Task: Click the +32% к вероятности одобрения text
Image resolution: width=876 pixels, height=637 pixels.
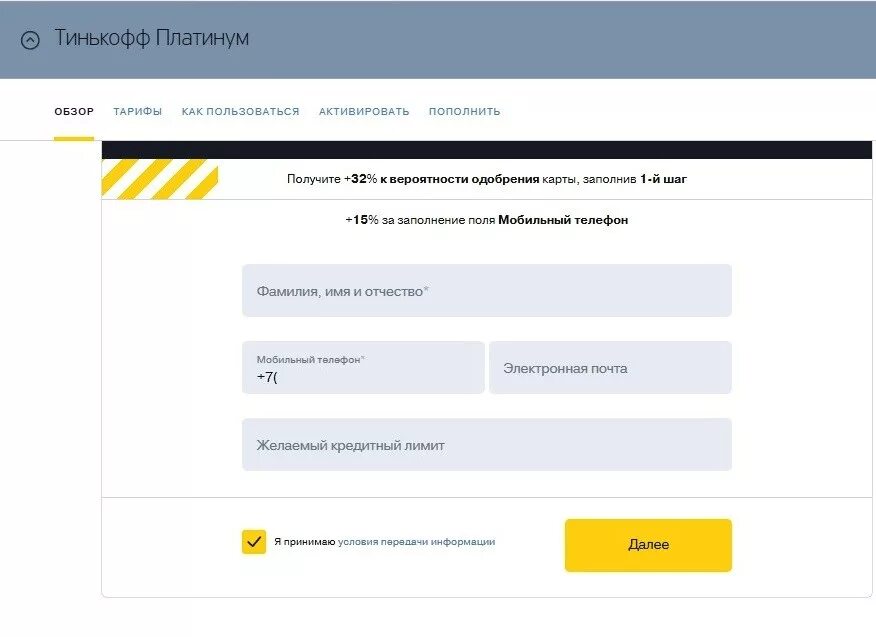Action: pyautogui.click(x=441, y=179)
